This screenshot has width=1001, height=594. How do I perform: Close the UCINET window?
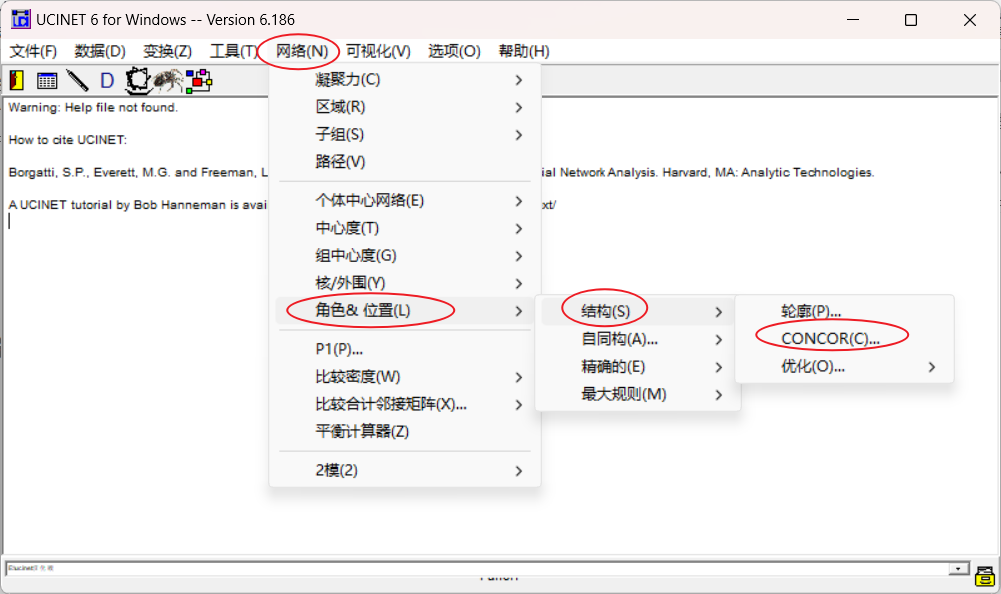970,20
